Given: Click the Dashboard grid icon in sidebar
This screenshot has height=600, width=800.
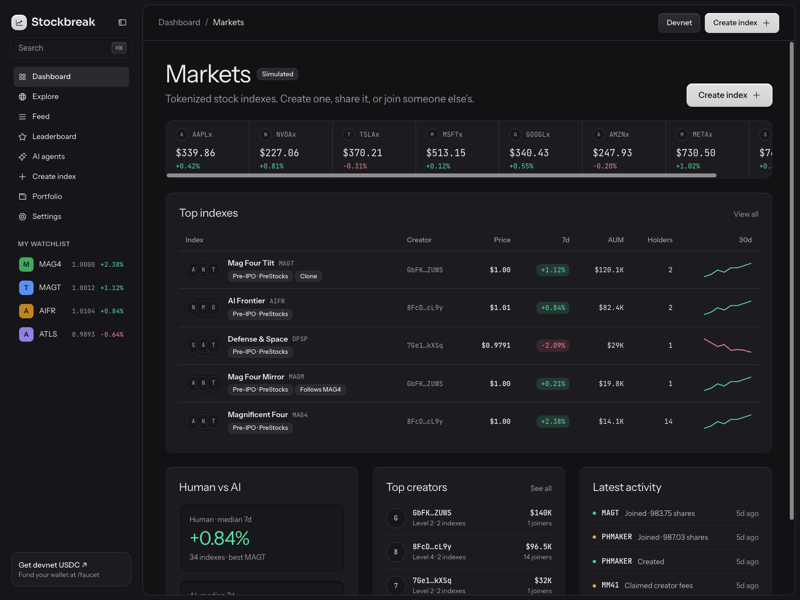Looking at the screenshot, I should pos(22,77).
